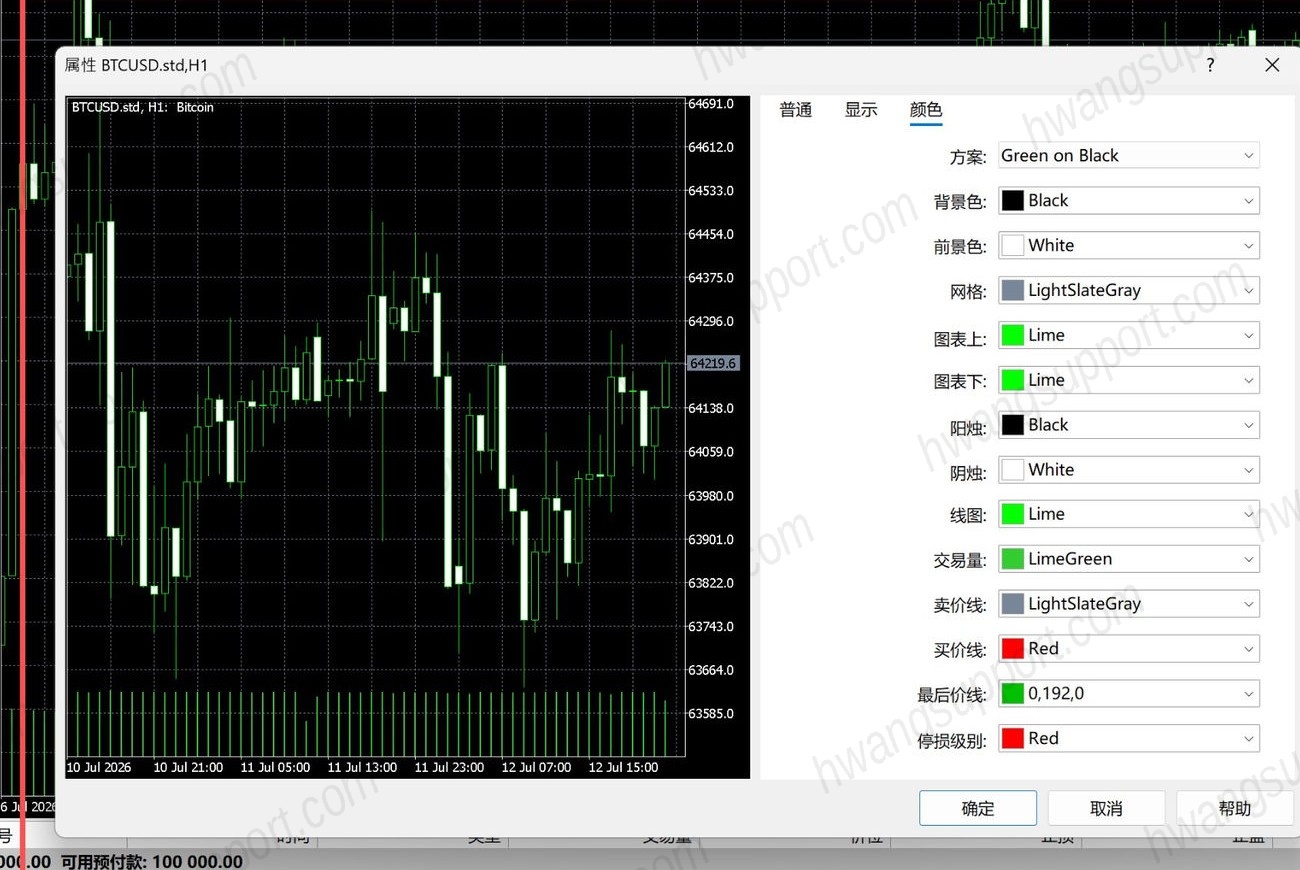Open the 阴烛 White dropdown

(x=1129, y=469)
